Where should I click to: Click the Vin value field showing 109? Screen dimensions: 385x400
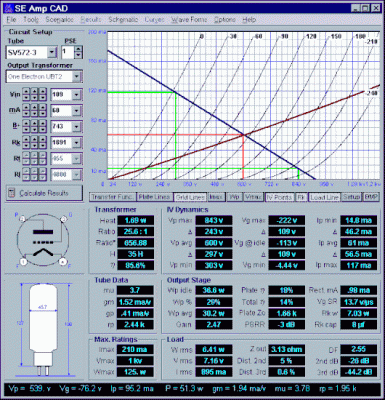(61, 95)
